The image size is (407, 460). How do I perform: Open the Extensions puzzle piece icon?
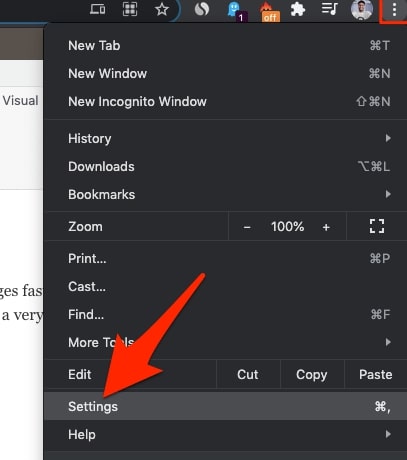point(298,9)
